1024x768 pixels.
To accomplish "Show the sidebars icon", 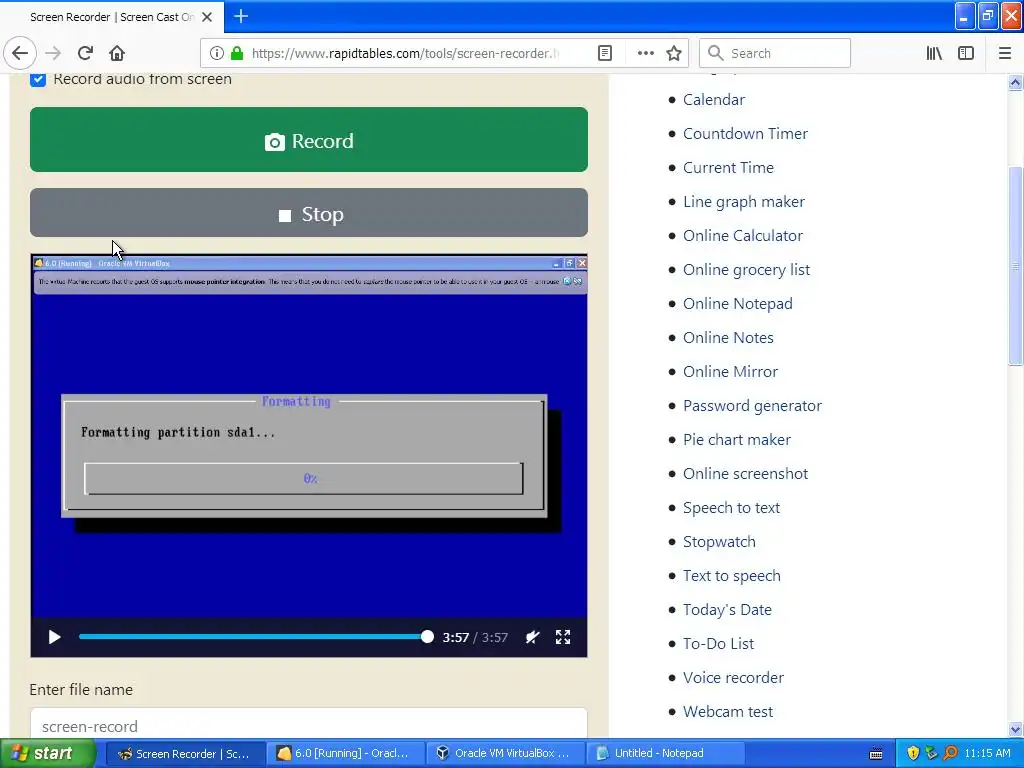I will point(966,53).
